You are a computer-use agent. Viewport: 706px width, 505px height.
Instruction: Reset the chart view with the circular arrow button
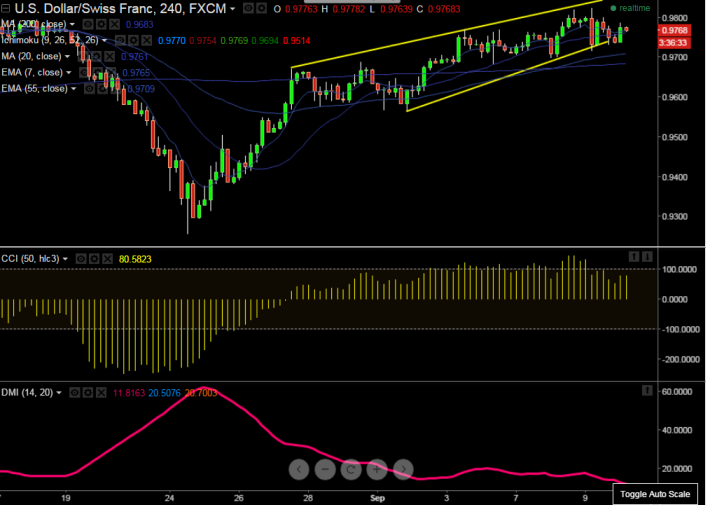pyautogui.click(x=351, y=469)
